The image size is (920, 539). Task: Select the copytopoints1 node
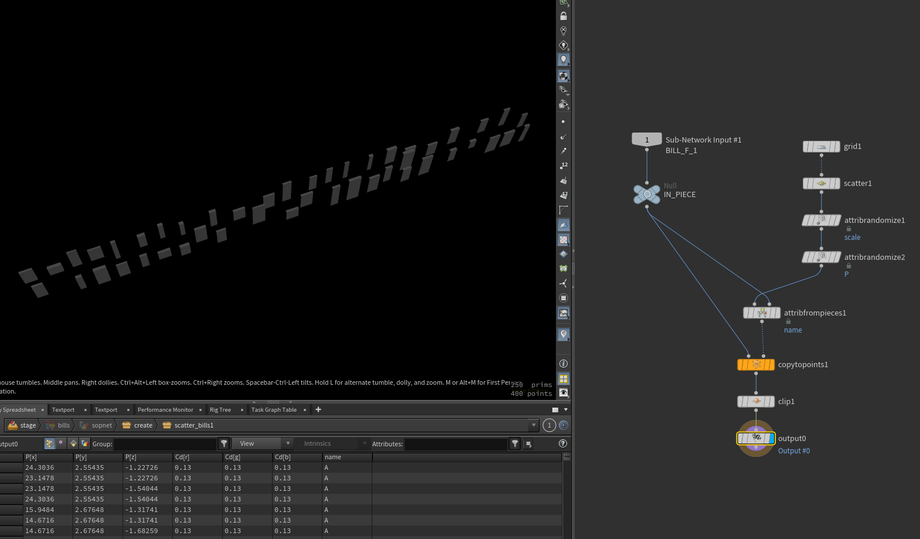pyautogui.click(x=756, y=365)
